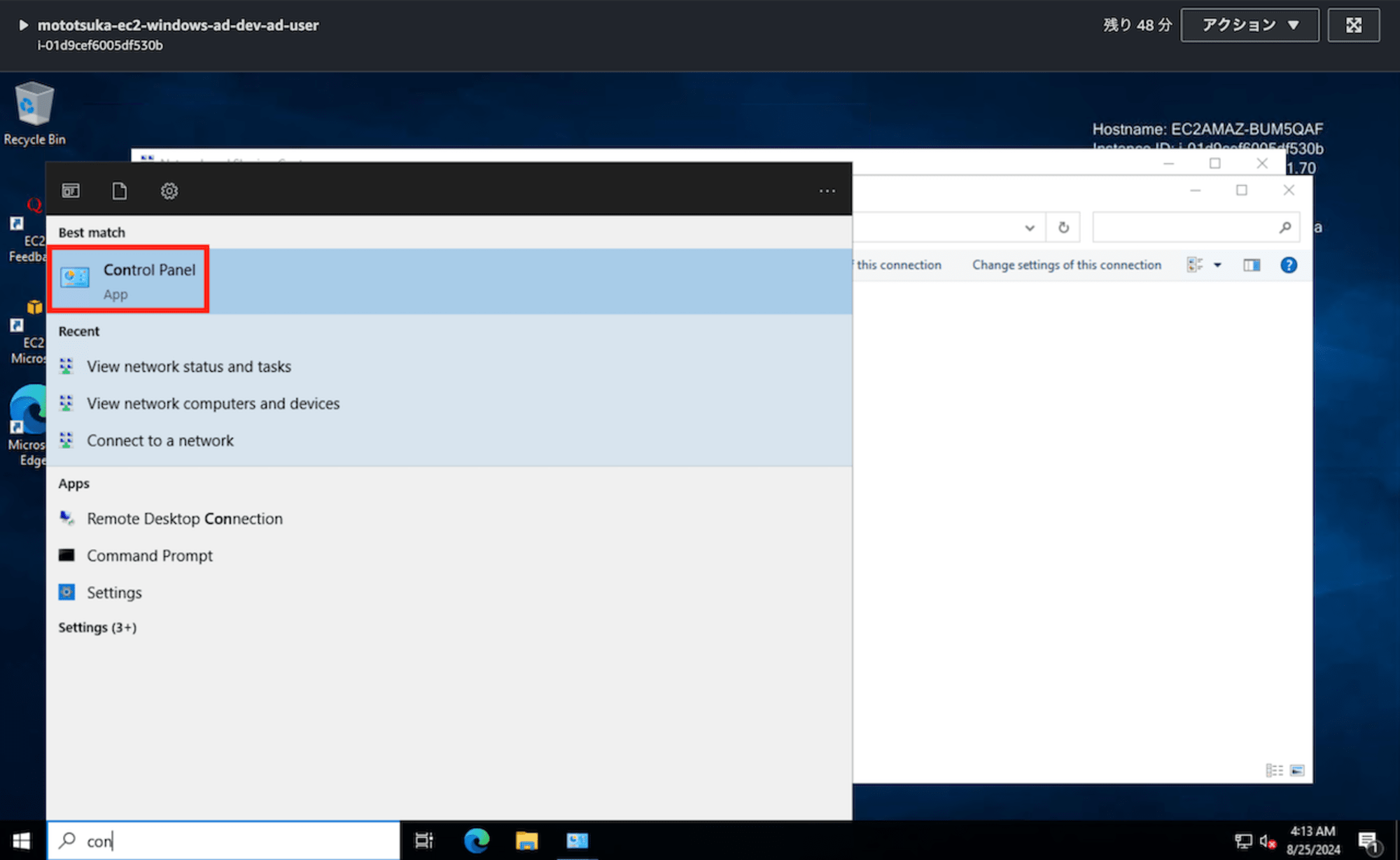The height and width of the screenshot is (860, 1400).
Task: Click Change settings of this connection link
Action: 1067,265
